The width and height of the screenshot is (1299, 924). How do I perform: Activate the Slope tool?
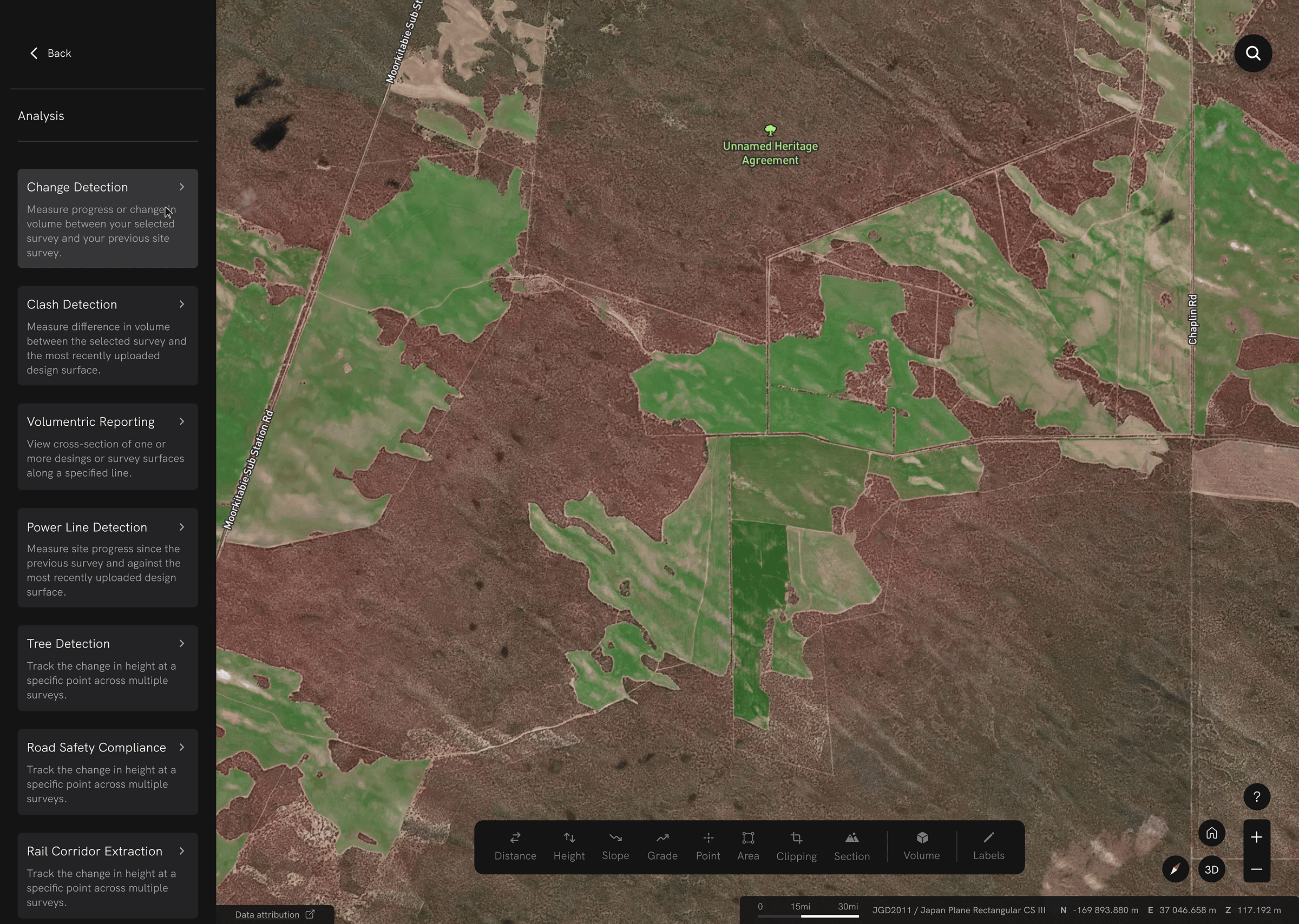pos(615,846)
